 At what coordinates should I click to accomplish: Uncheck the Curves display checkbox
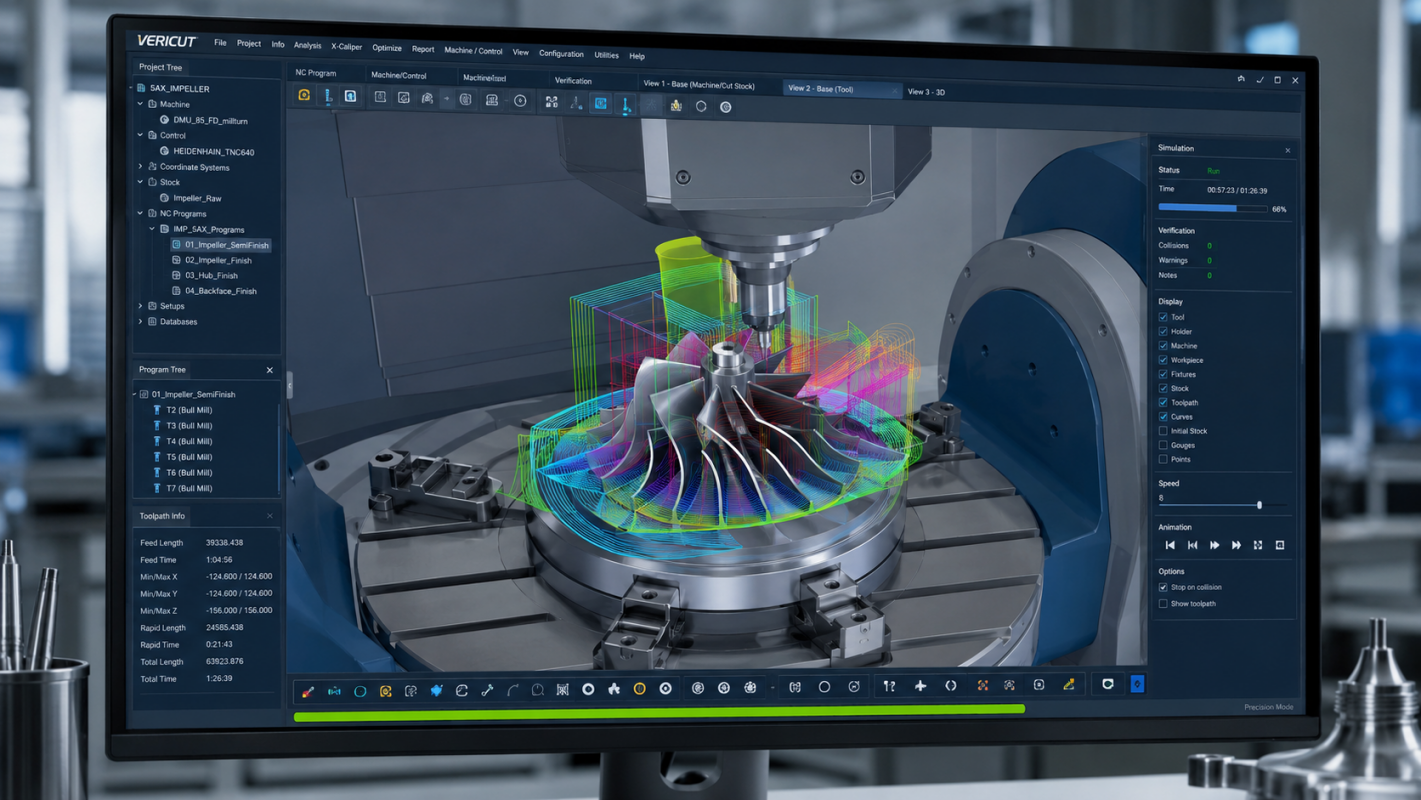pyautogui.click(x=1163, y=416)
